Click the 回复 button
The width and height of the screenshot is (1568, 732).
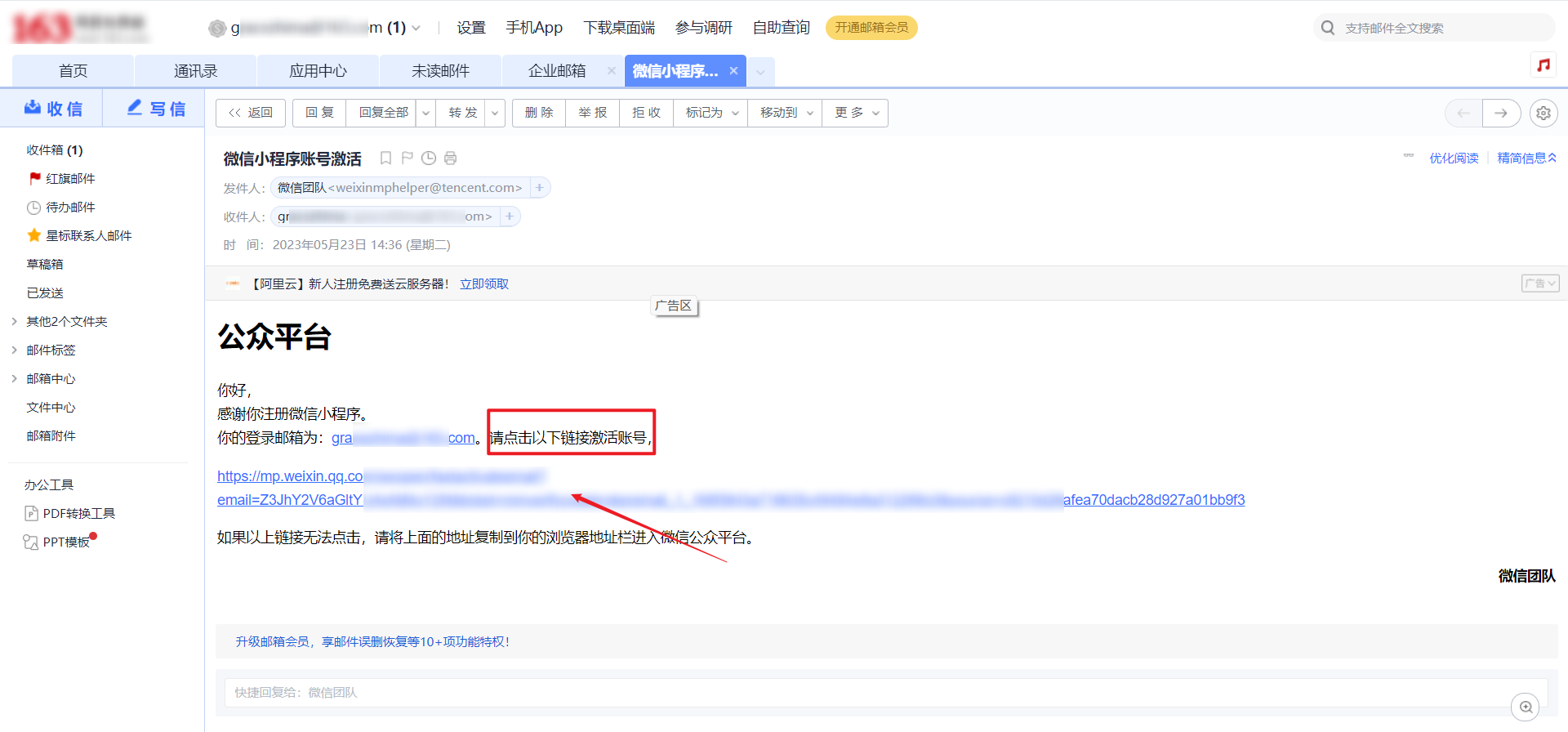(319, 113)
